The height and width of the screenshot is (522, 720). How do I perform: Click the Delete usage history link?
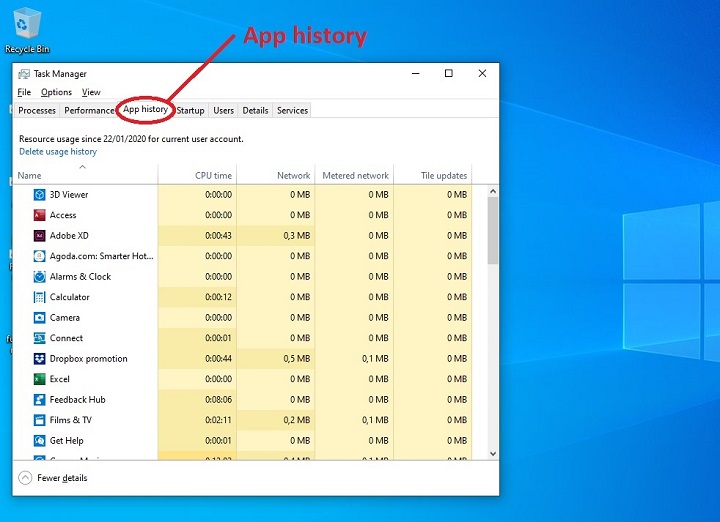(58, 152)
